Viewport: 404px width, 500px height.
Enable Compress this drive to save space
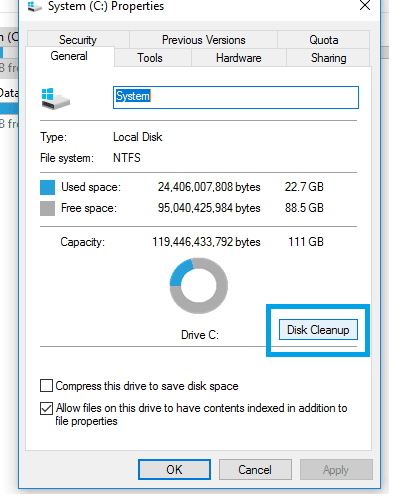[46, 385]
